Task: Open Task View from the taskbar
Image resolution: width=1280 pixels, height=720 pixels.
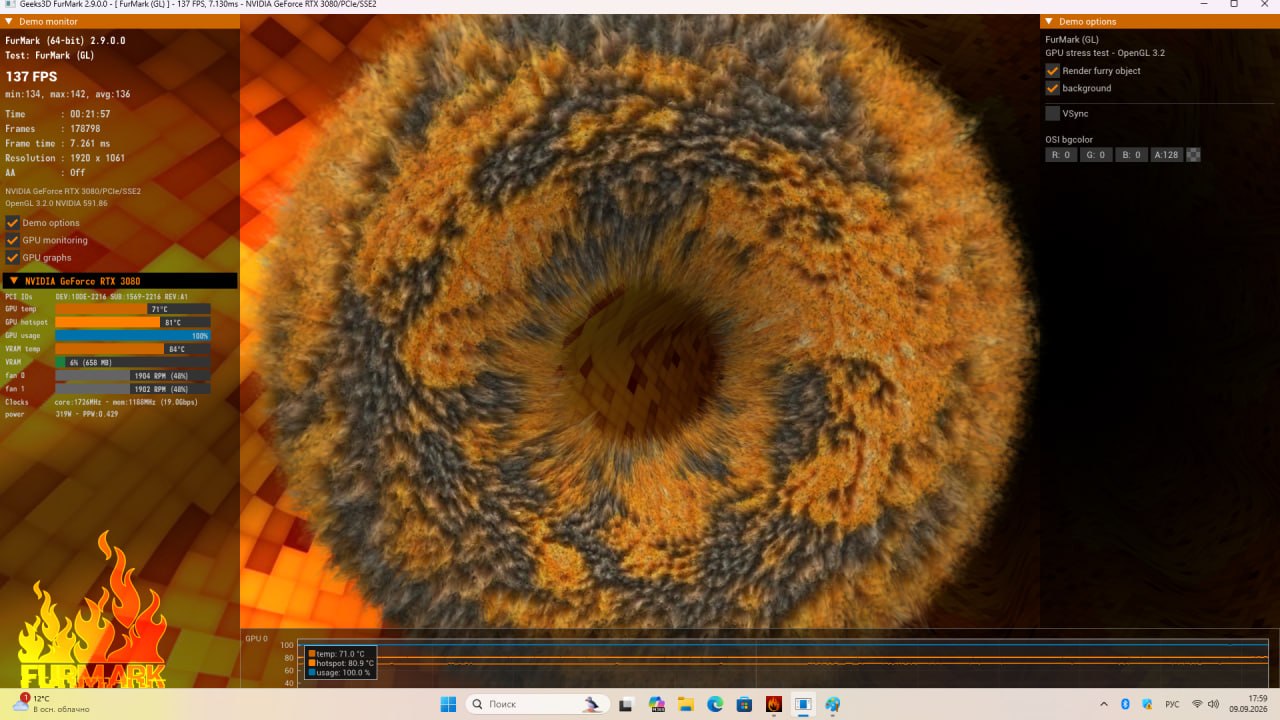Action: pos(626,704)
